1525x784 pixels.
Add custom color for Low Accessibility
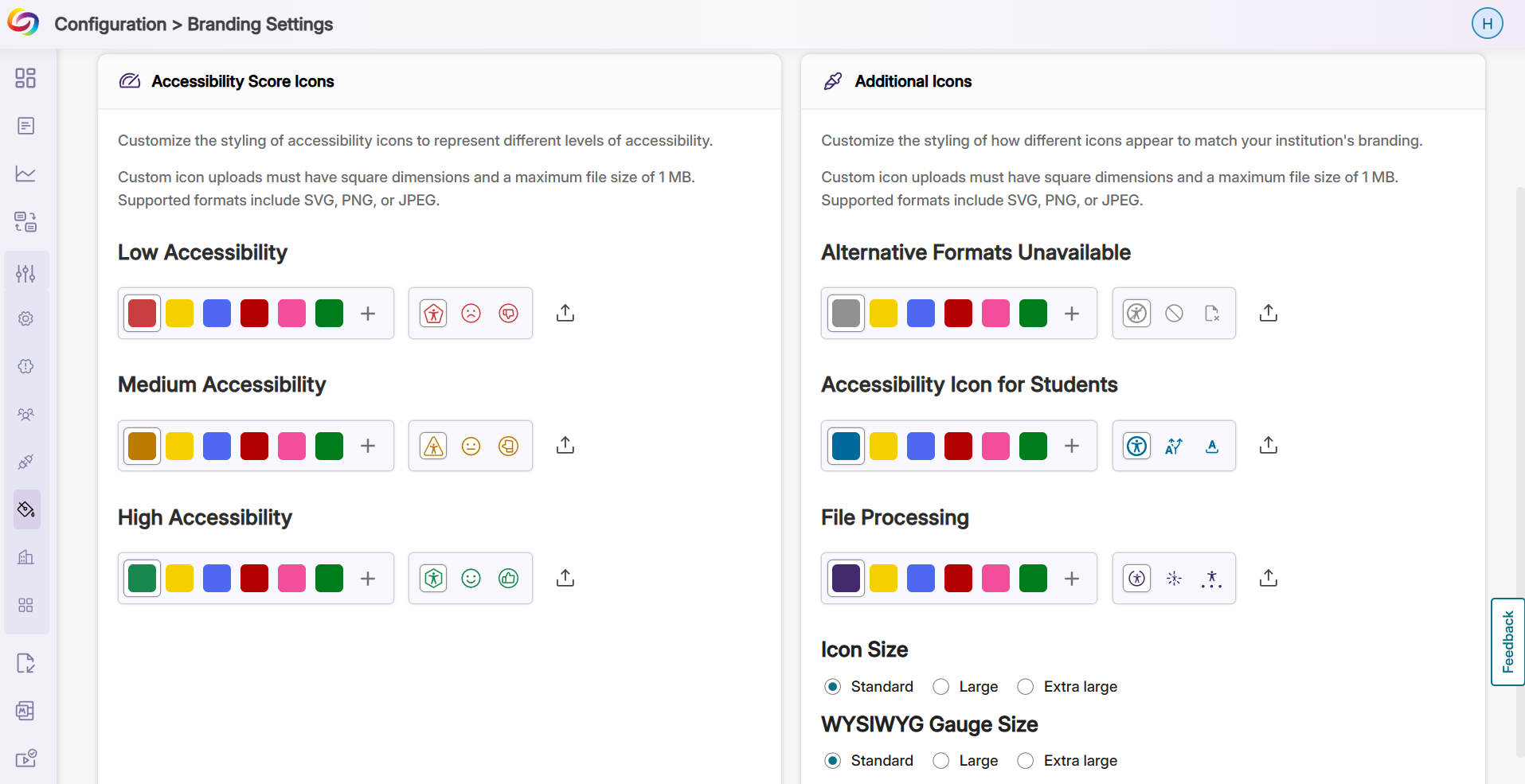[368, 314]
